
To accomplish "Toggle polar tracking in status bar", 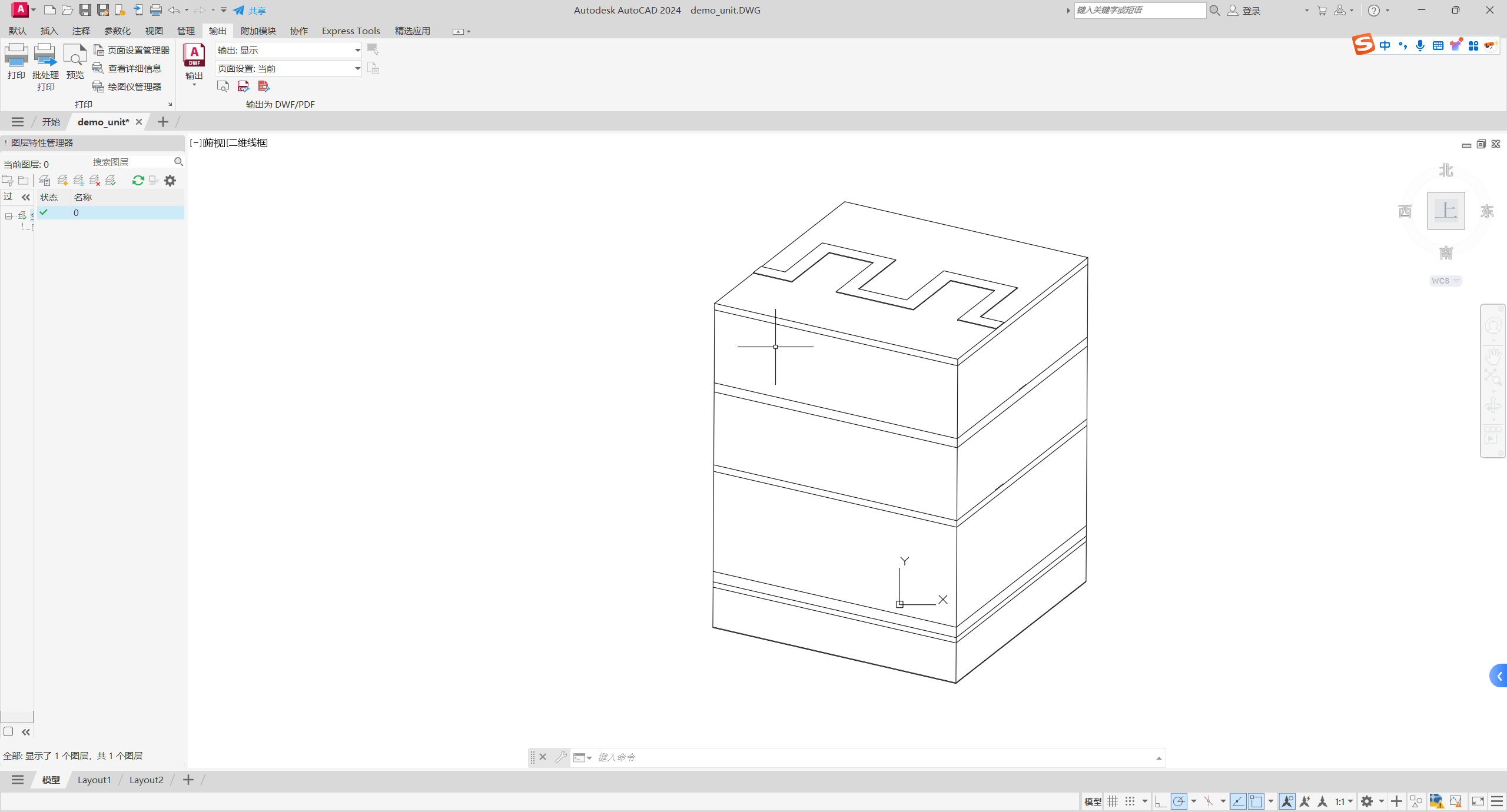I will click(x=1179, y=801).
